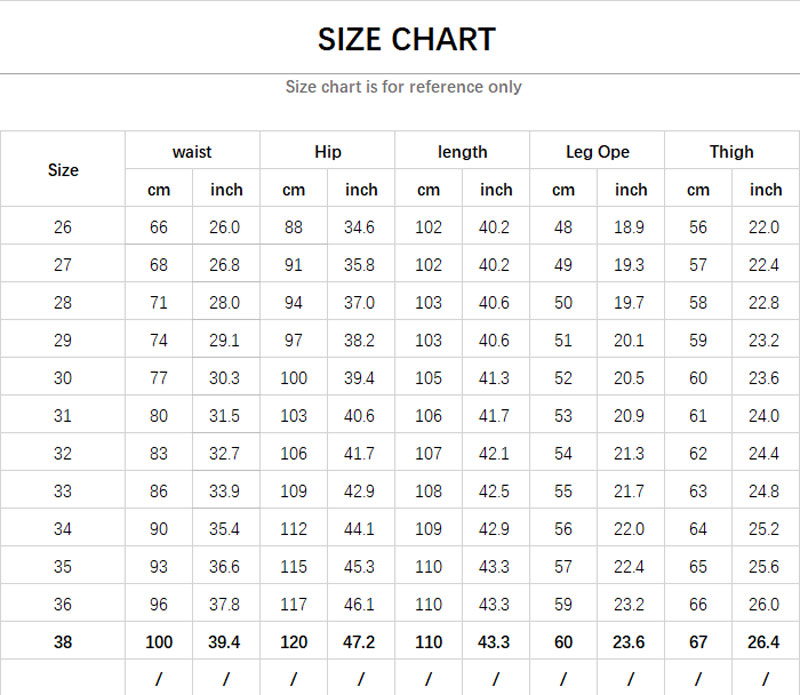Click the SIZE CHART title
Screen dimensions: 800x695
[x=406, y=40]
